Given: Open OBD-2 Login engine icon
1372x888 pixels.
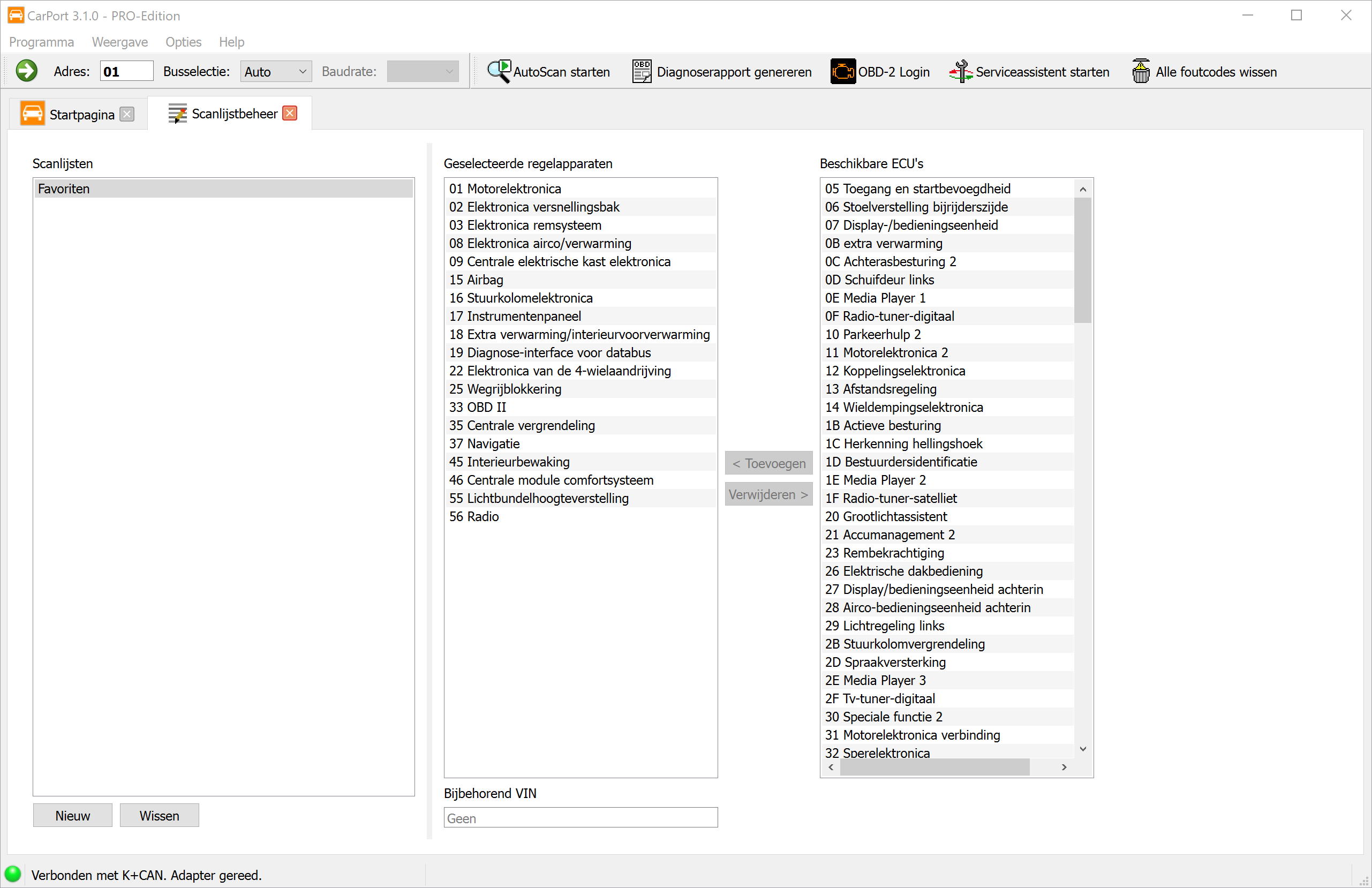Looking at the screenshot, I should click(x=843, y=71).
